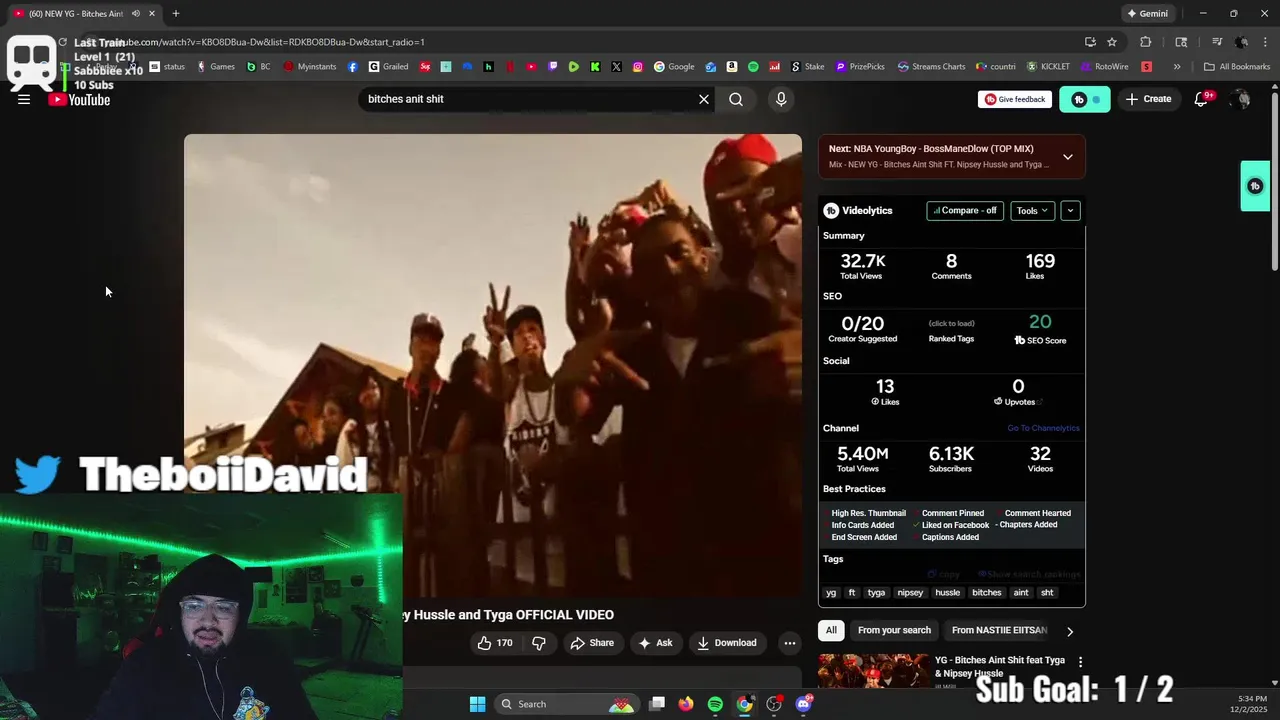Open Firefox from the taskbar

pyautogui.click(x=685, y=704)
